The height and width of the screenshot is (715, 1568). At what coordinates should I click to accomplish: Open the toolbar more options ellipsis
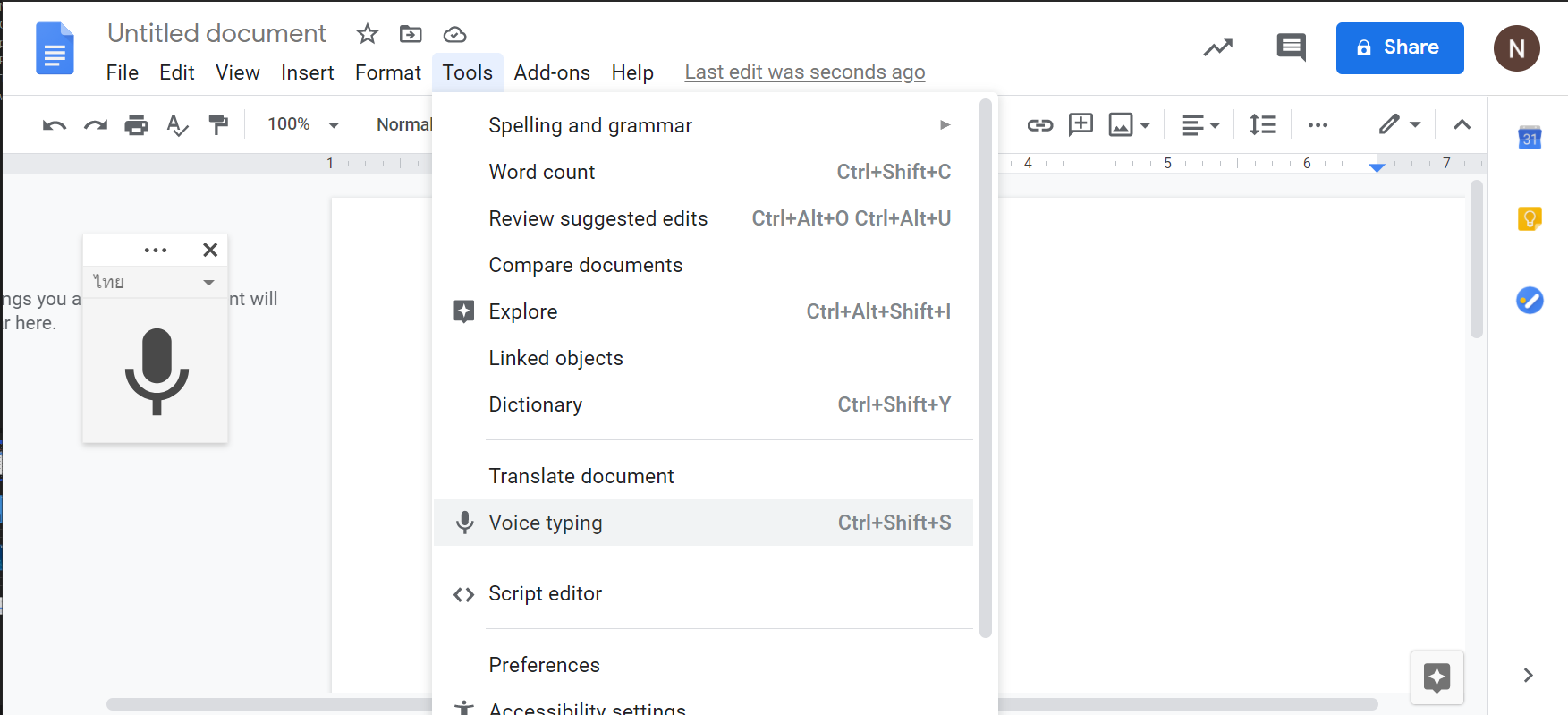pyautogui.click(x=1318, y=124)
